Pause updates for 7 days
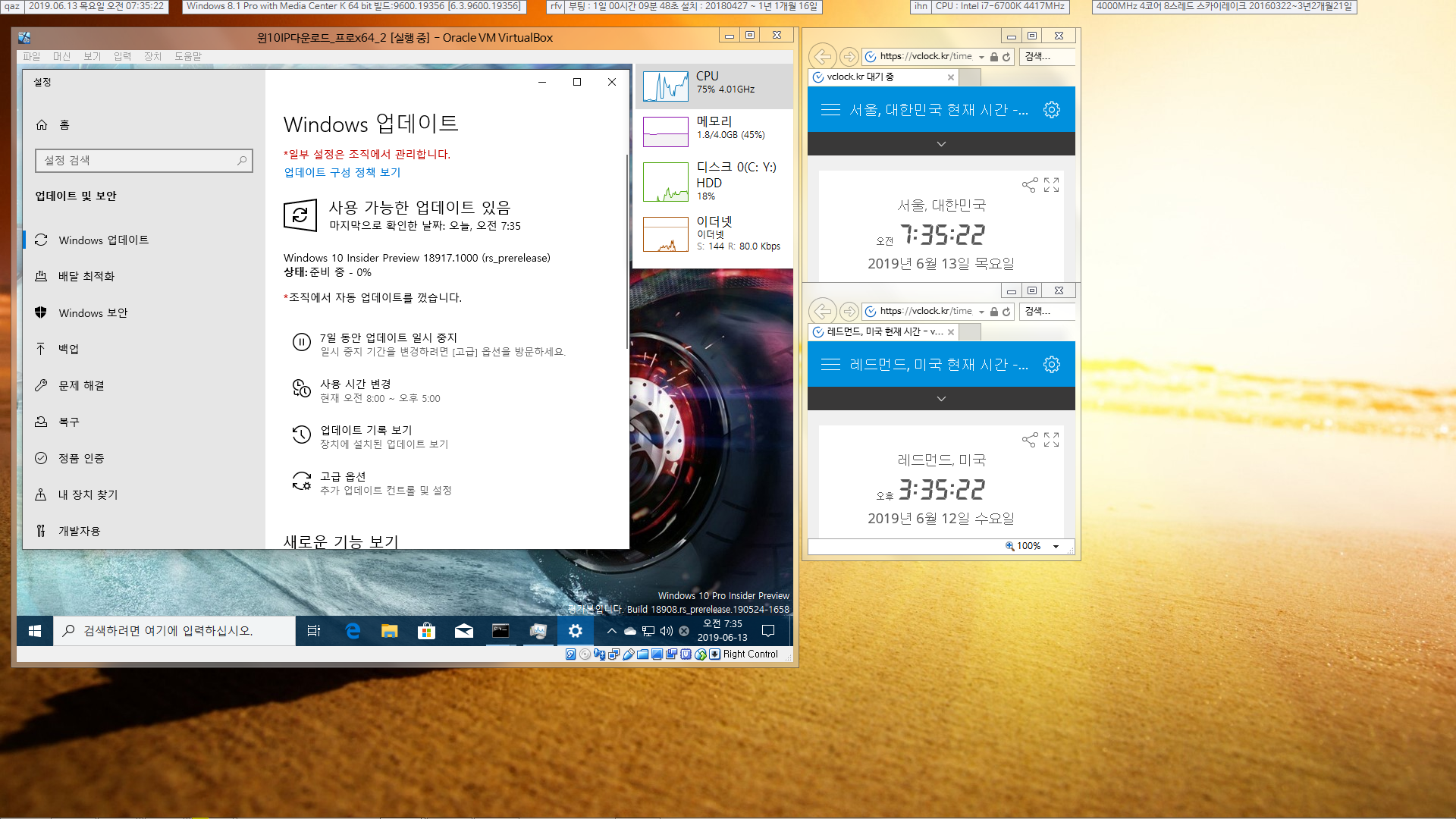1456x819 pixels. tap(428, 344)
